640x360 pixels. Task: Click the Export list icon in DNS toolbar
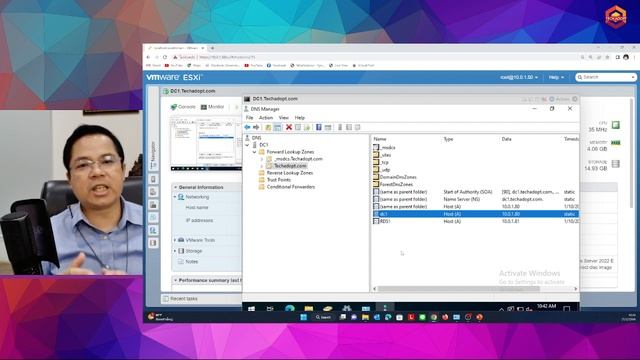pyautogui.click(x=307, y=127)
